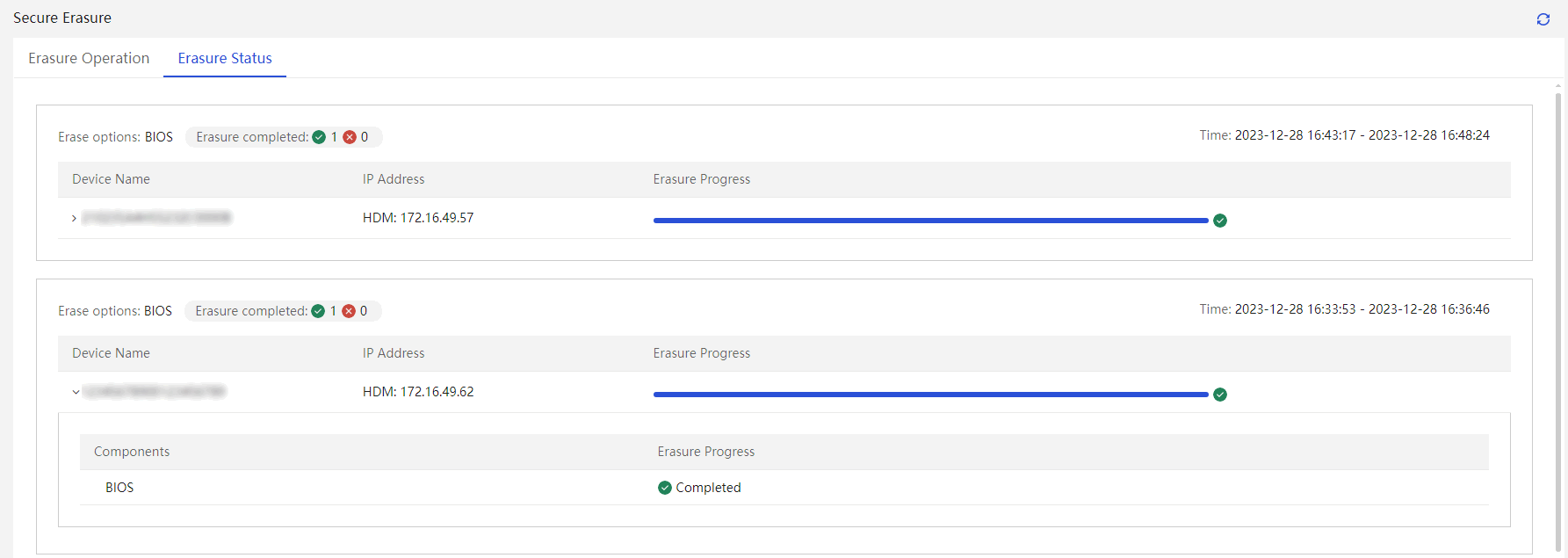Click red failure icon in first Erasure completed badge
The image size is (1568, 558).
(x=350, y=137)
